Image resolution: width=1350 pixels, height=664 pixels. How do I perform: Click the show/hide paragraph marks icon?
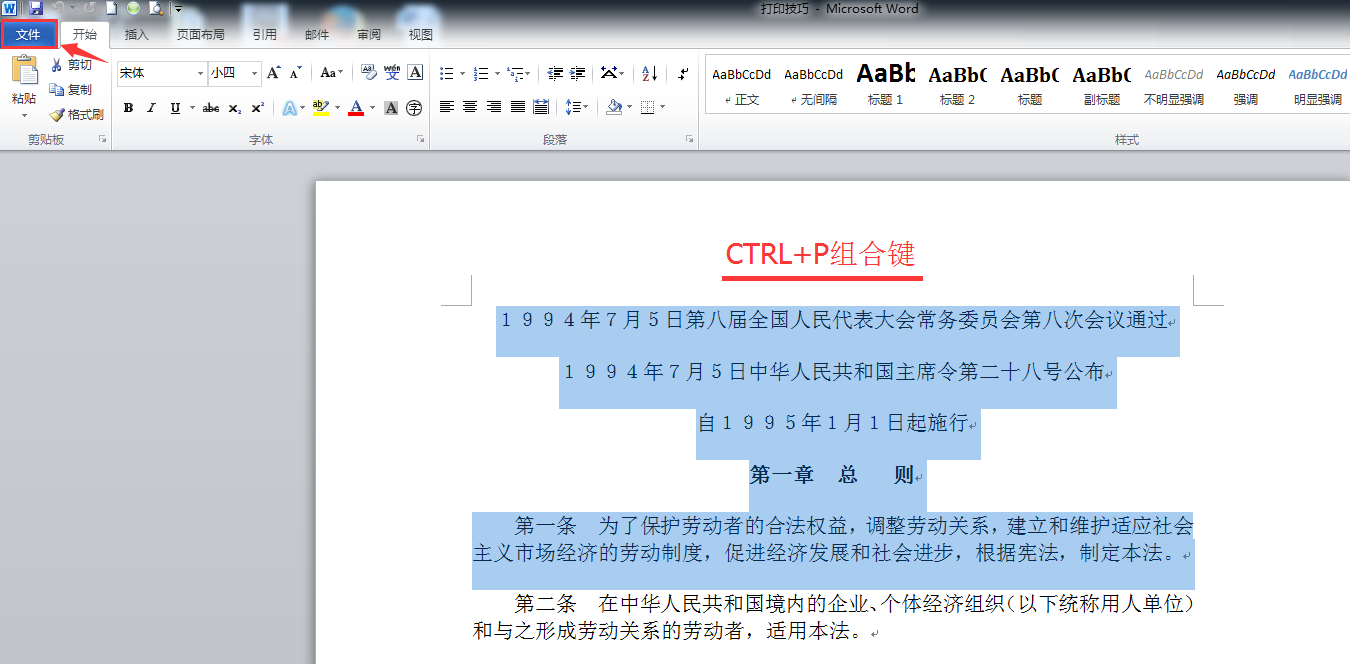[682, 74]
